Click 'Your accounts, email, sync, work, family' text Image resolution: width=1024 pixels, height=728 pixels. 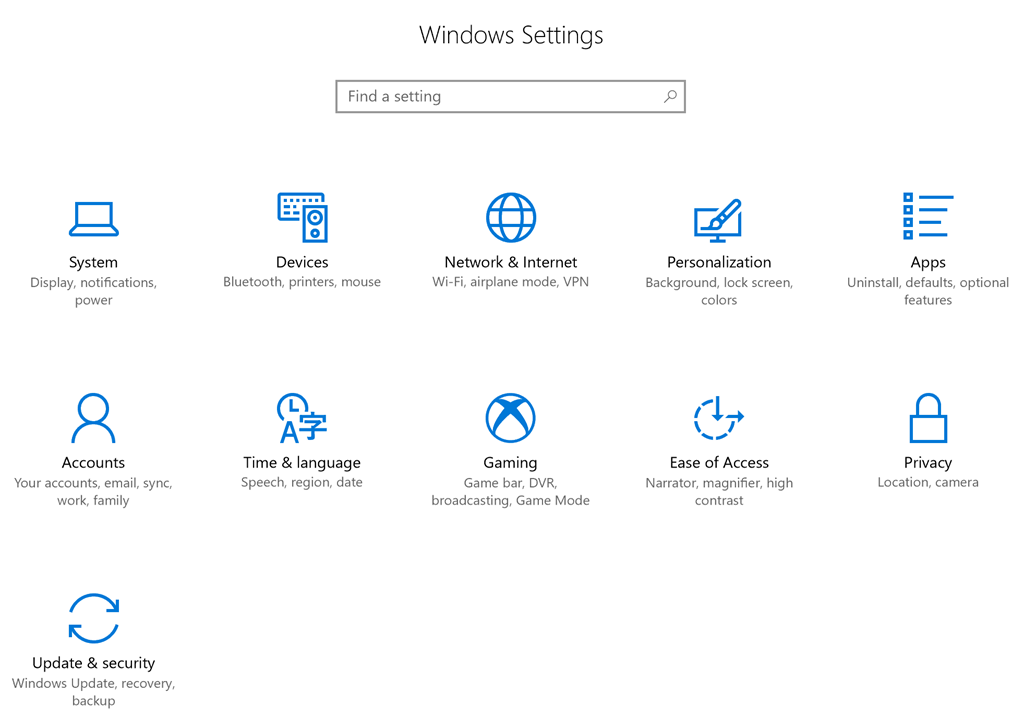pyautogui.click(x=93, y=492)
